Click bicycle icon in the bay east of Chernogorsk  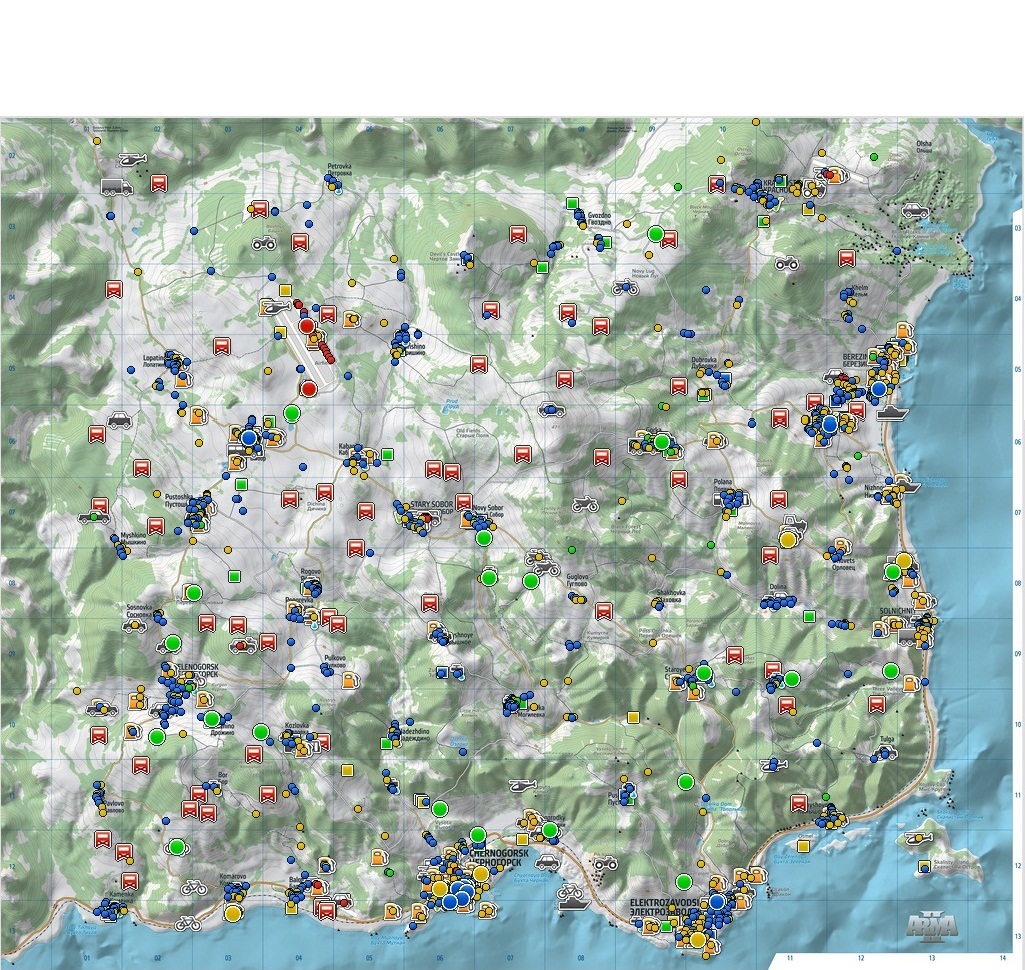click(570, 891)
